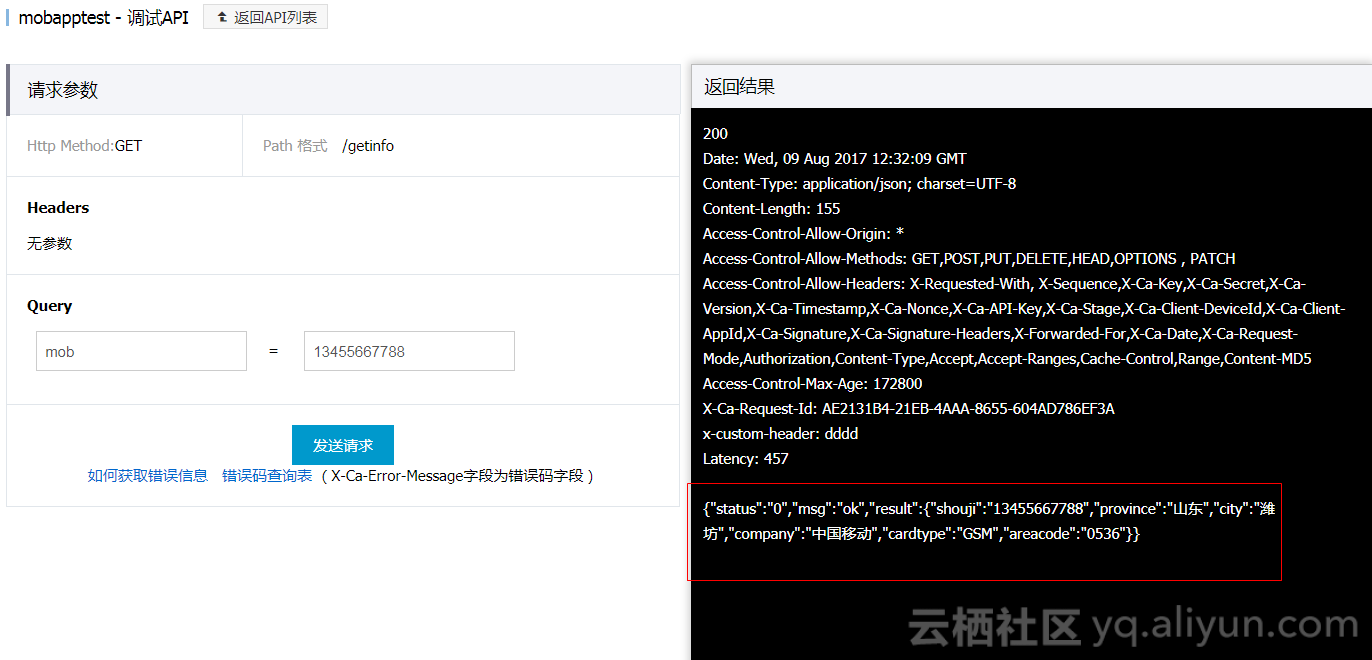Click the Content-Type response header line
Image resolution: width=1372 pixels, height=660 pixels.
click(859, 184)
